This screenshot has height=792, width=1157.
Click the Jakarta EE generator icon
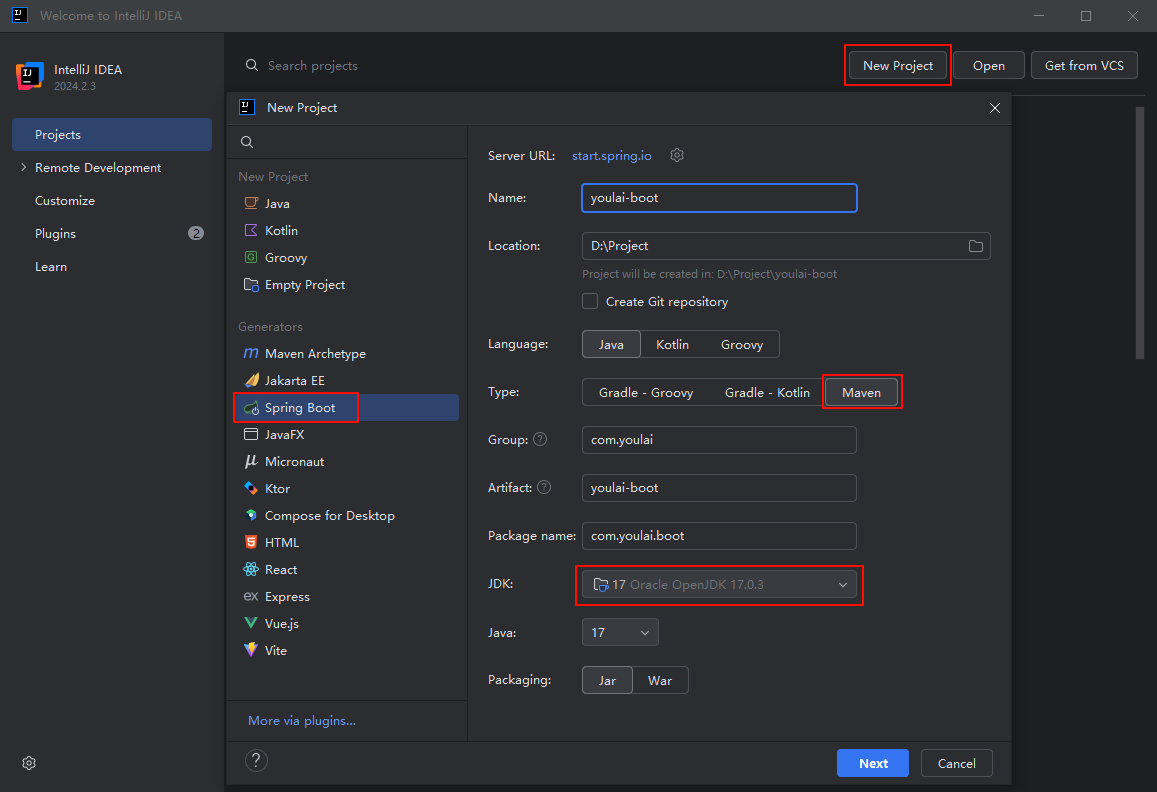(251, 380)
